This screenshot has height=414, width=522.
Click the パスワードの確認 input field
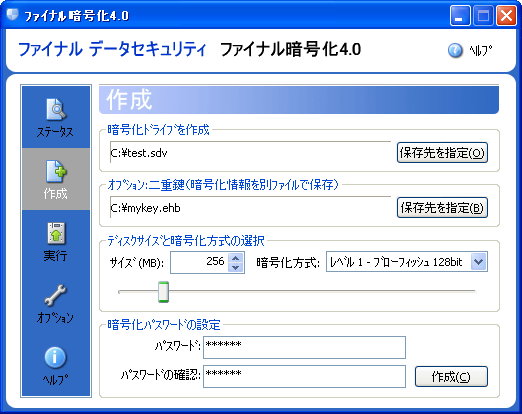(304, 376)
